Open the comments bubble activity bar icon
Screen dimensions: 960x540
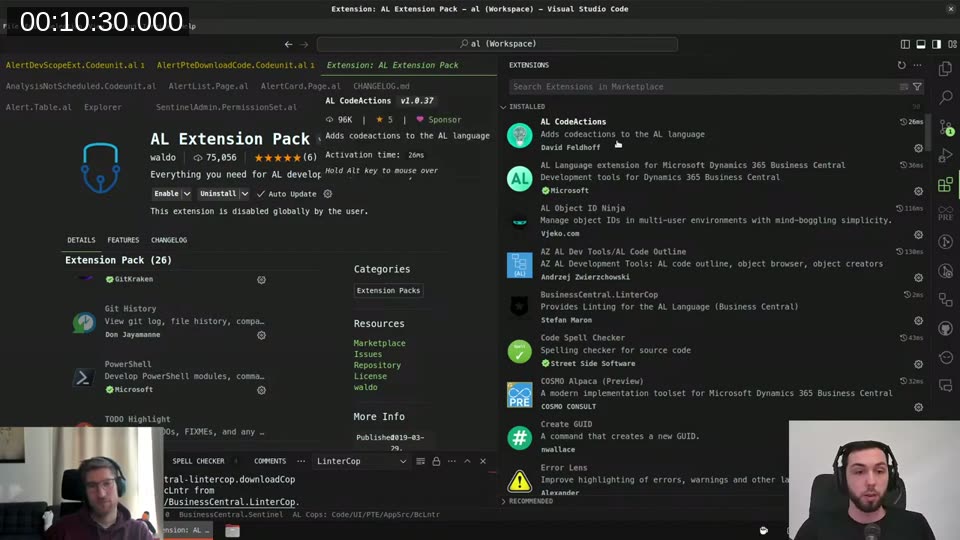click(945, 386)
